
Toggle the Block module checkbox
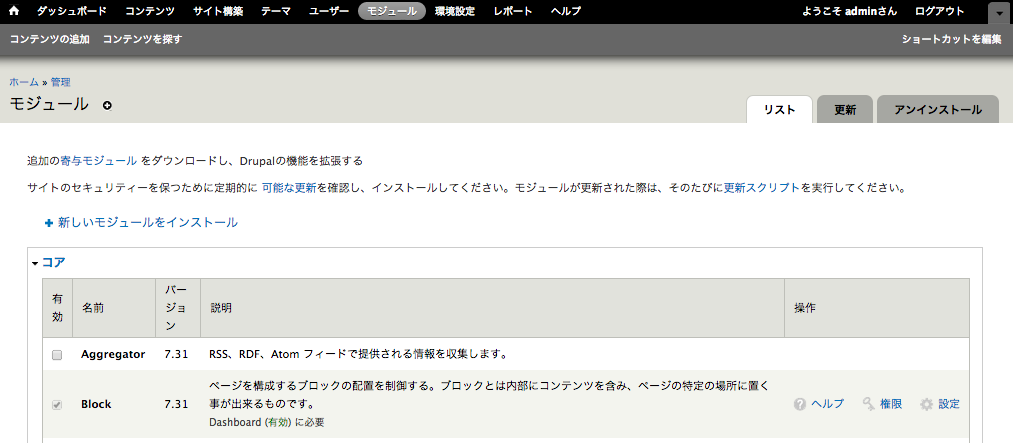pyautogui.click(x=57, y=404)
